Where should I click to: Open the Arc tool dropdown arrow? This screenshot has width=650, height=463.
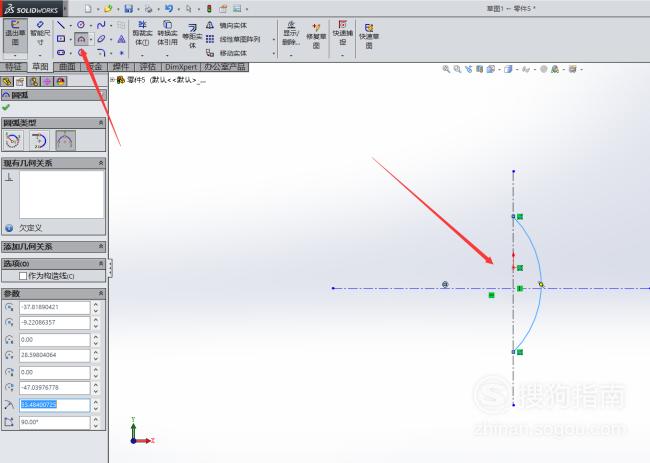point(91,39)
